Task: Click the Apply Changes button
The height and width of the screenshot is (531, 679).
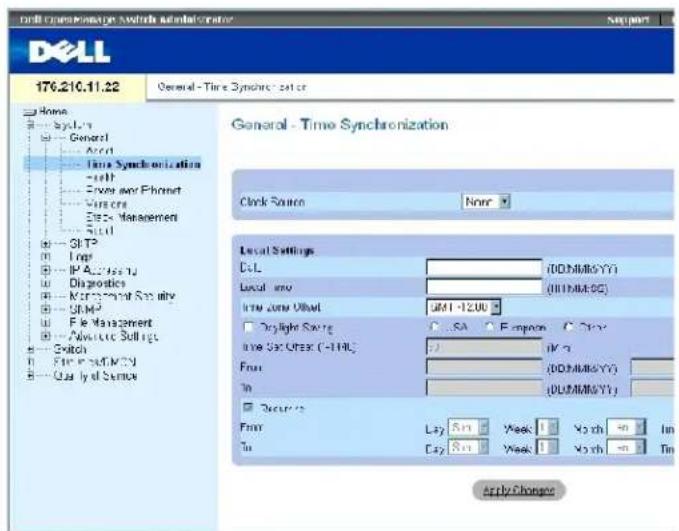Action: [x=519, y=490]
